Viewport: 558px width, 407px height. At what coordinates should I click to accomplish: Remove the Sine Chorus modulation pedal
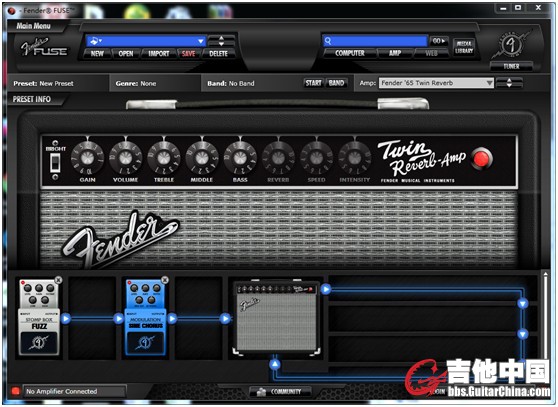tap(165, 280)
